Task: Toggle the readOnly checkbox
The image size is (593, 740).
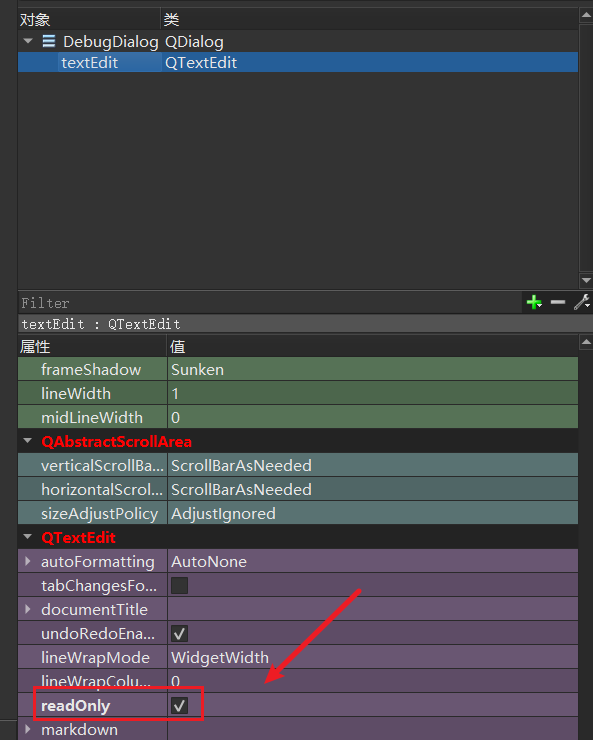Action: click(x=179, y=706)
